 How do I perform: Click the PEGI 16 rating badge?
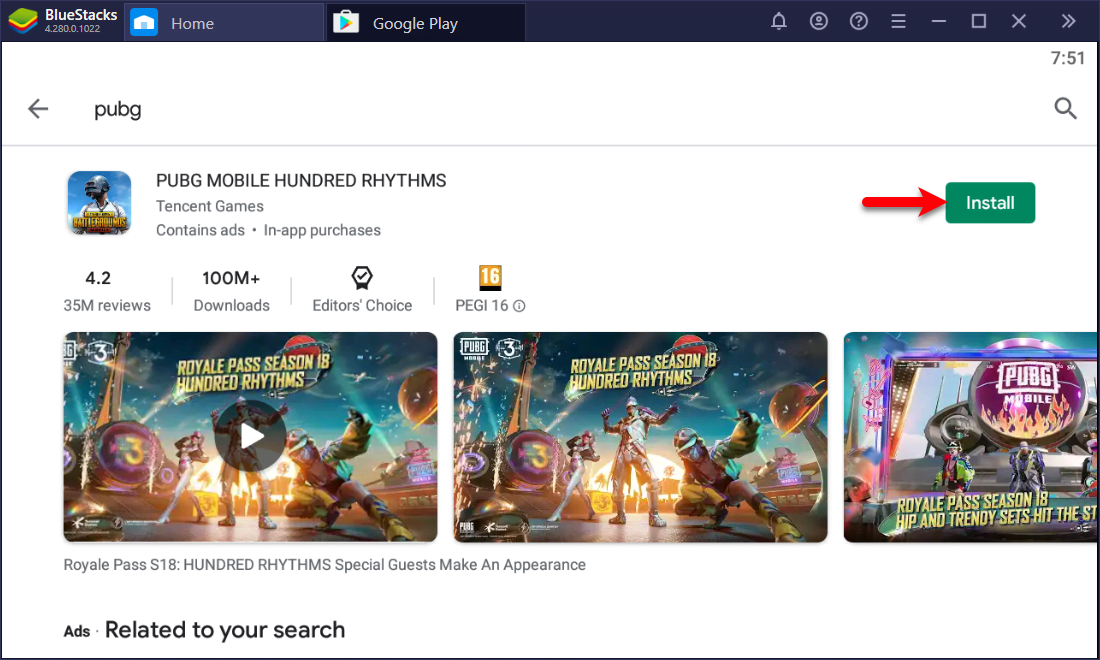pyautogui.click(x=490, y=278)
